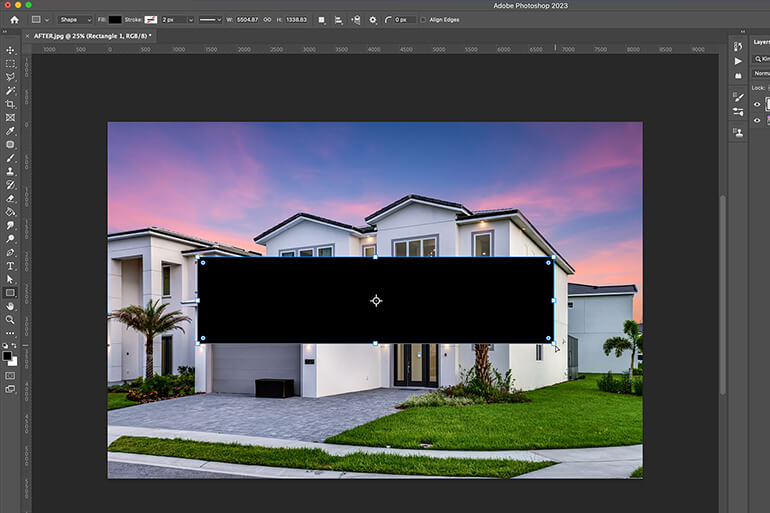This screenshot has height=513, width=770.
Task: Select the Smudge tool
Action: (x=10, y=225)
